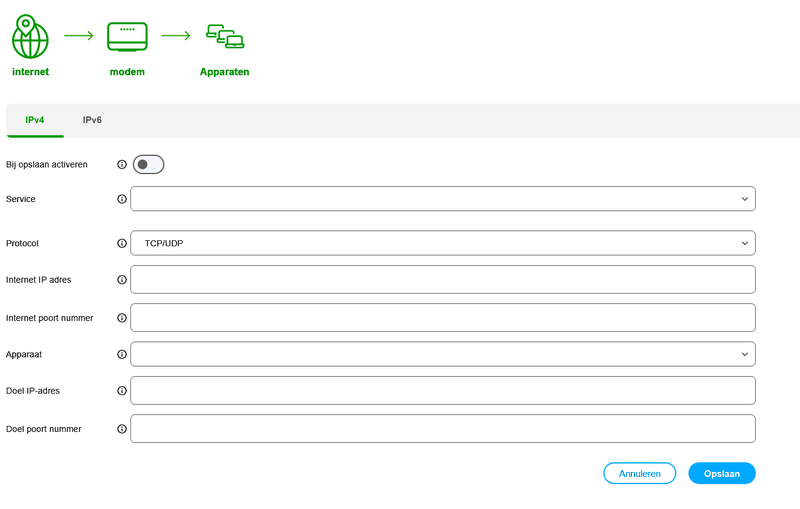
Task: Select the IPv4 tab
Action: (x=35, y=120)
